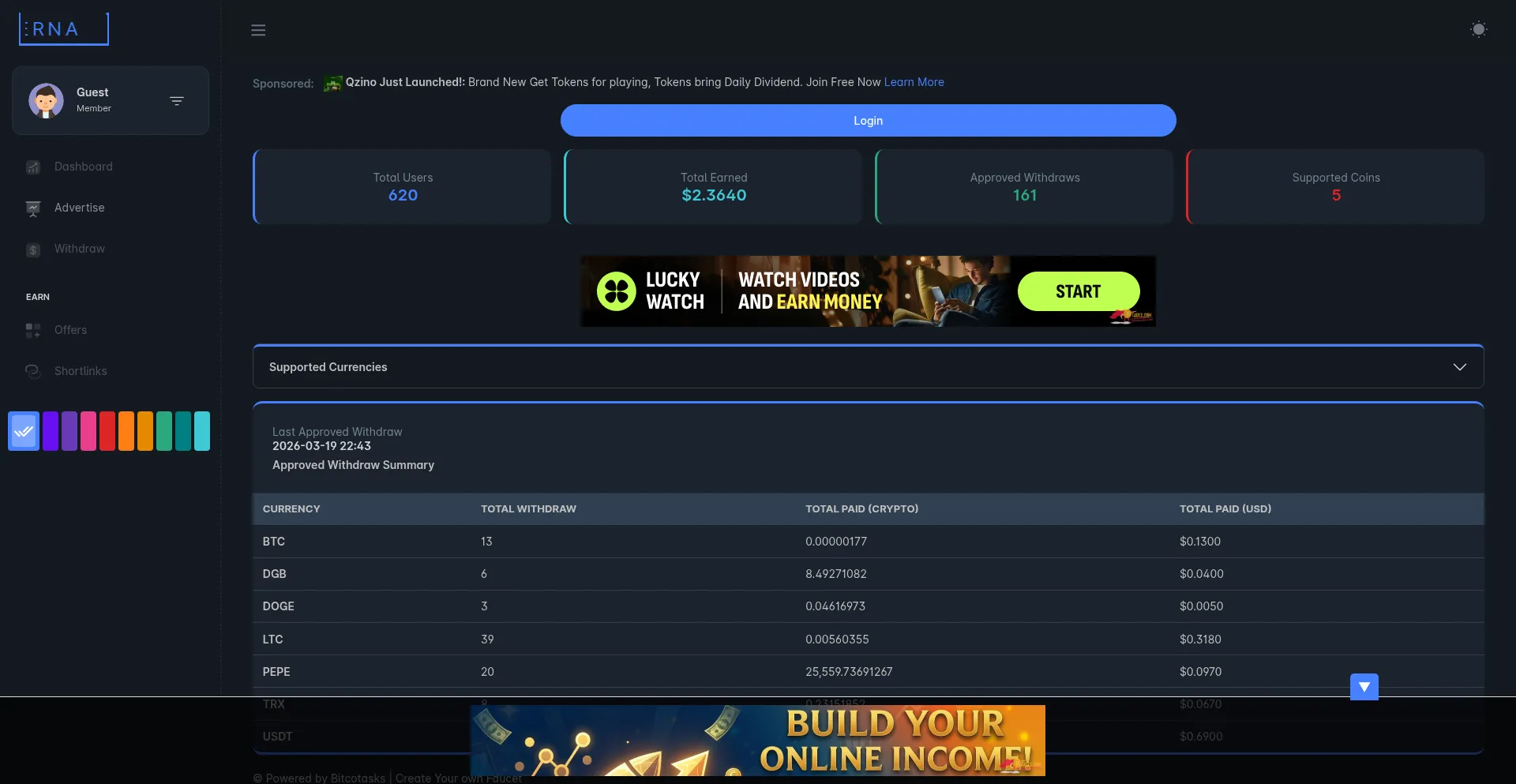
Task: Click the Approved Withdraws card
Action: click(1025, 187)
